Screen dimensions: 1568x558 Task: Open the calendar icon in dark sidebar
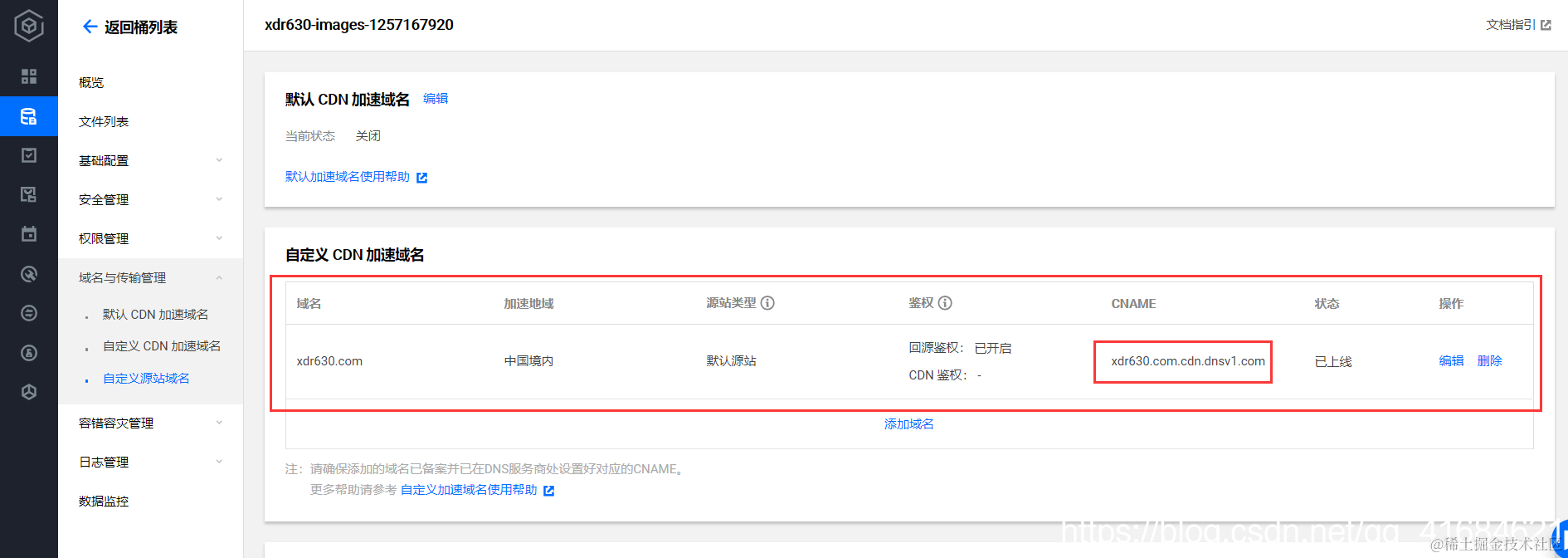point(29,234)
